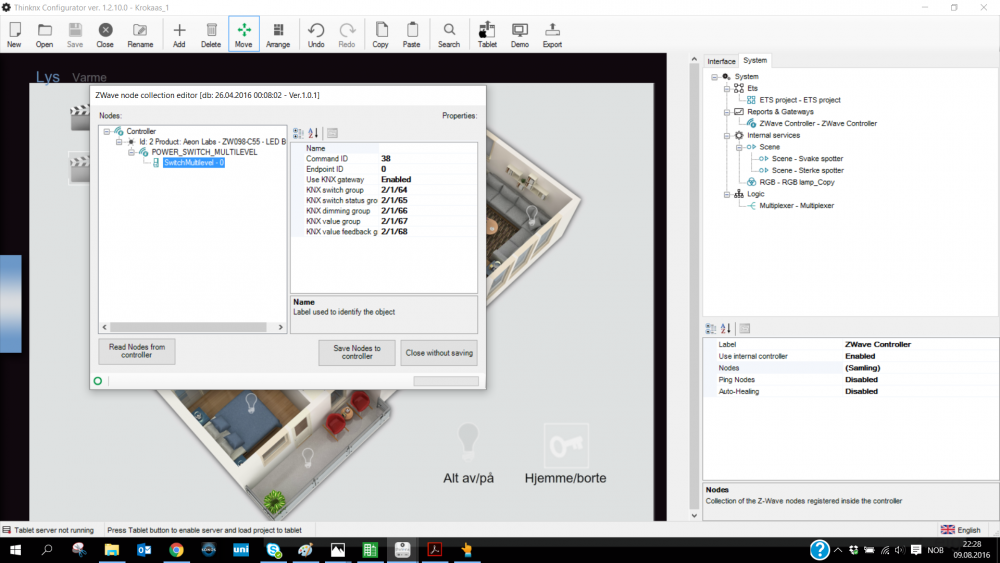
Task: Click the Undo toolbar icon
Action: pyautogui.click(x=316, y=34)
